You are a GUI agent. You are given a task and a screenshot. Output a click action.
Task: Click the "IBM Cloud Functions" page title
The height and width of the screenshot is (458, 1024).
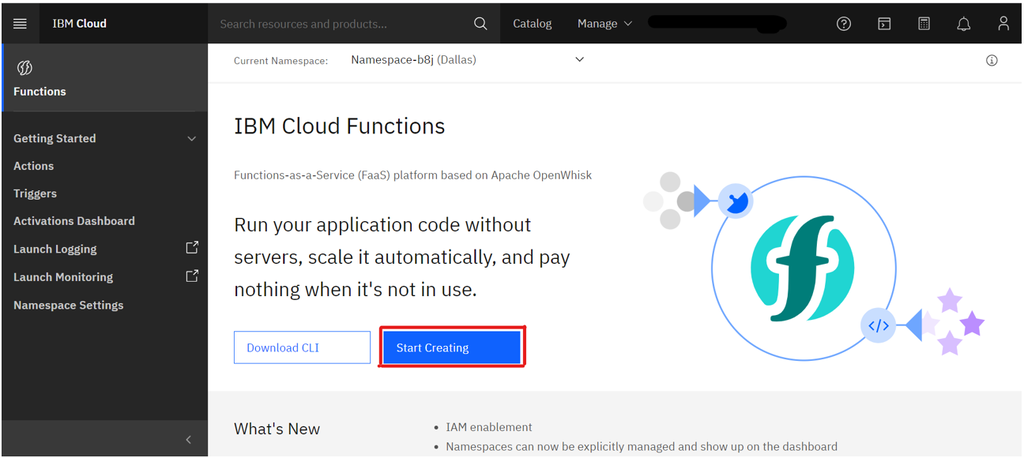[x=339, y=125]
